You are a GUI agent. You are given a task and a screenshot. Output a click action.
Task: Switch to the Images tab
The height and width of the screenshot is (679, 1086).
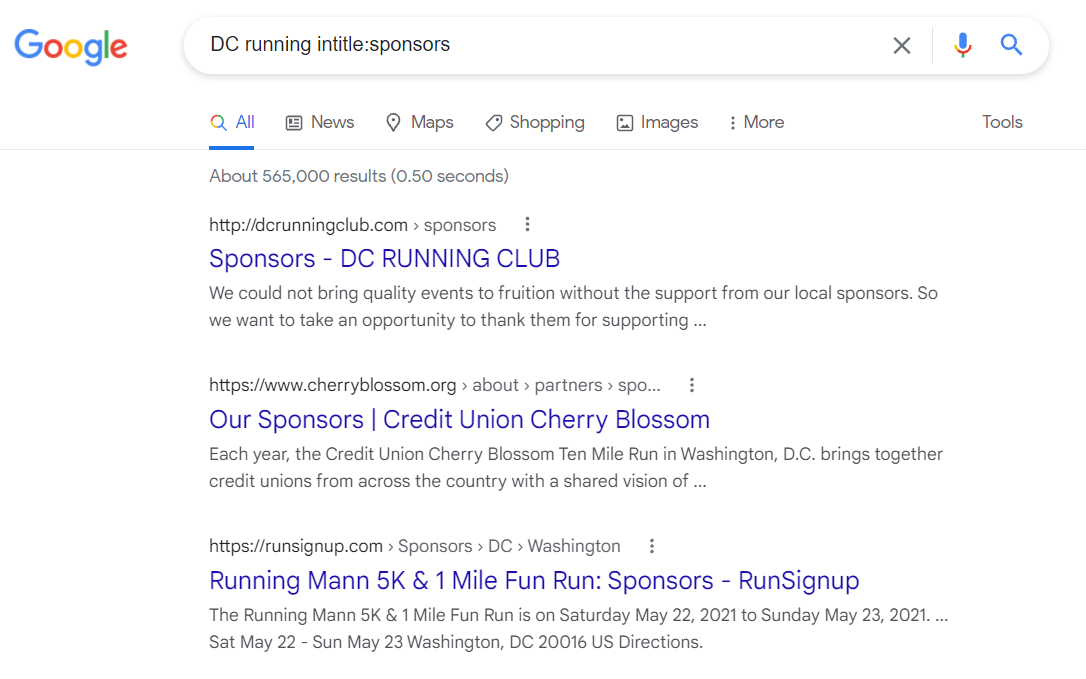point(668,122)
